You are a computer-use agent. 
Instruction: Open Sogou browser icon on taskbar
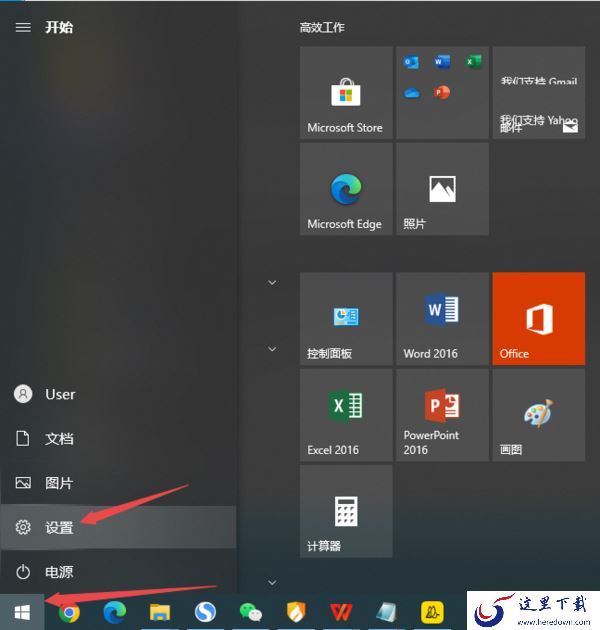[x=205, y=612]
